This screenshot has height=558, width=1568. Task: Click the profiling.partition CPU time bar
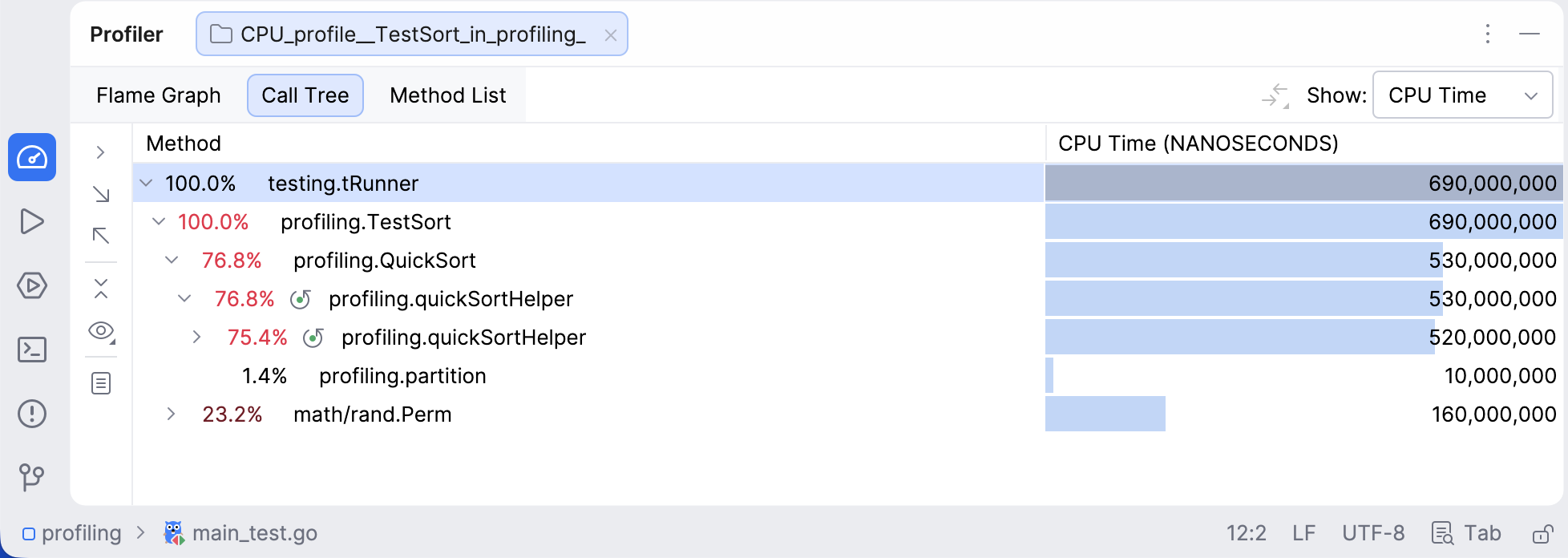tap(1050, 375)
